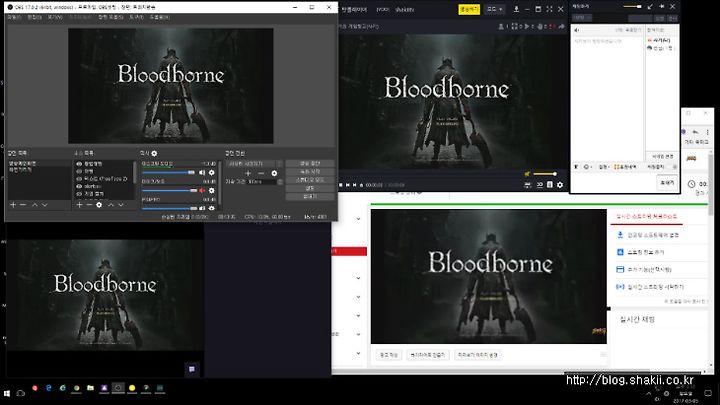Viewport: 720px width, 405px height.
Task: Click the Start Streaming button in OBS controls
Action: coord(310,163)
